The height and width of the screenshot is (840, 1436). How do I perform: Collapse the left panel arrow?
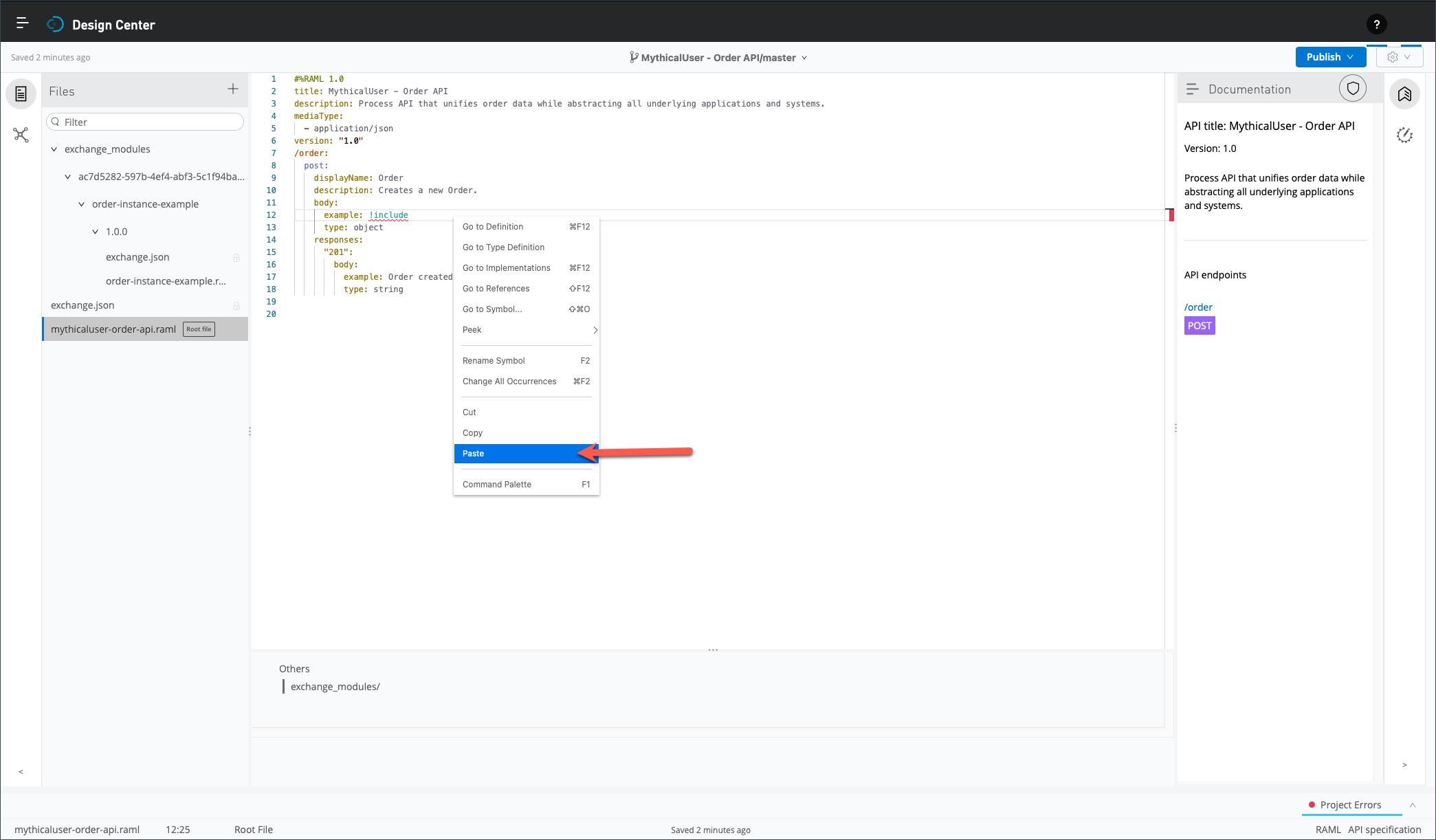[21, 771]
